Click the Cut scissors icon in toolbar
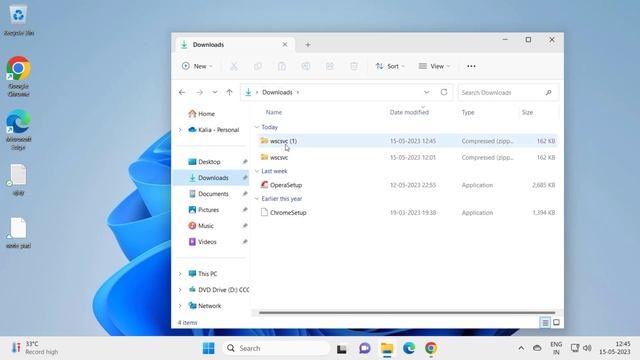The width and height of the screenshot is (640, 360). coord(234,66)
